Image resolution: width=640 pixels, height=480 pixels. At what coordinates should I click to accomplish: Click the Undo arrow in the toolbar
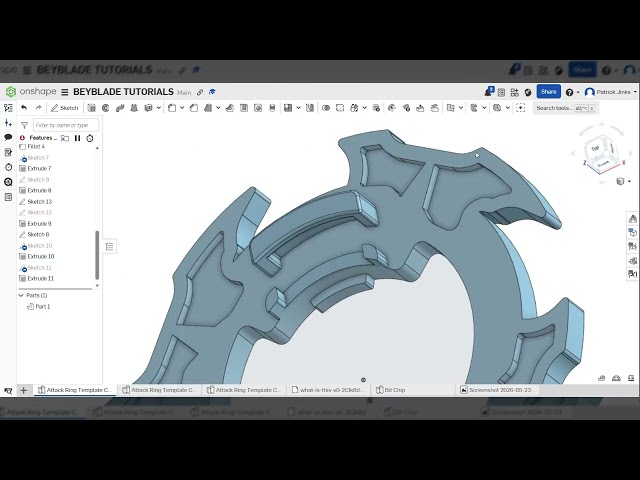tap(24, 108)
